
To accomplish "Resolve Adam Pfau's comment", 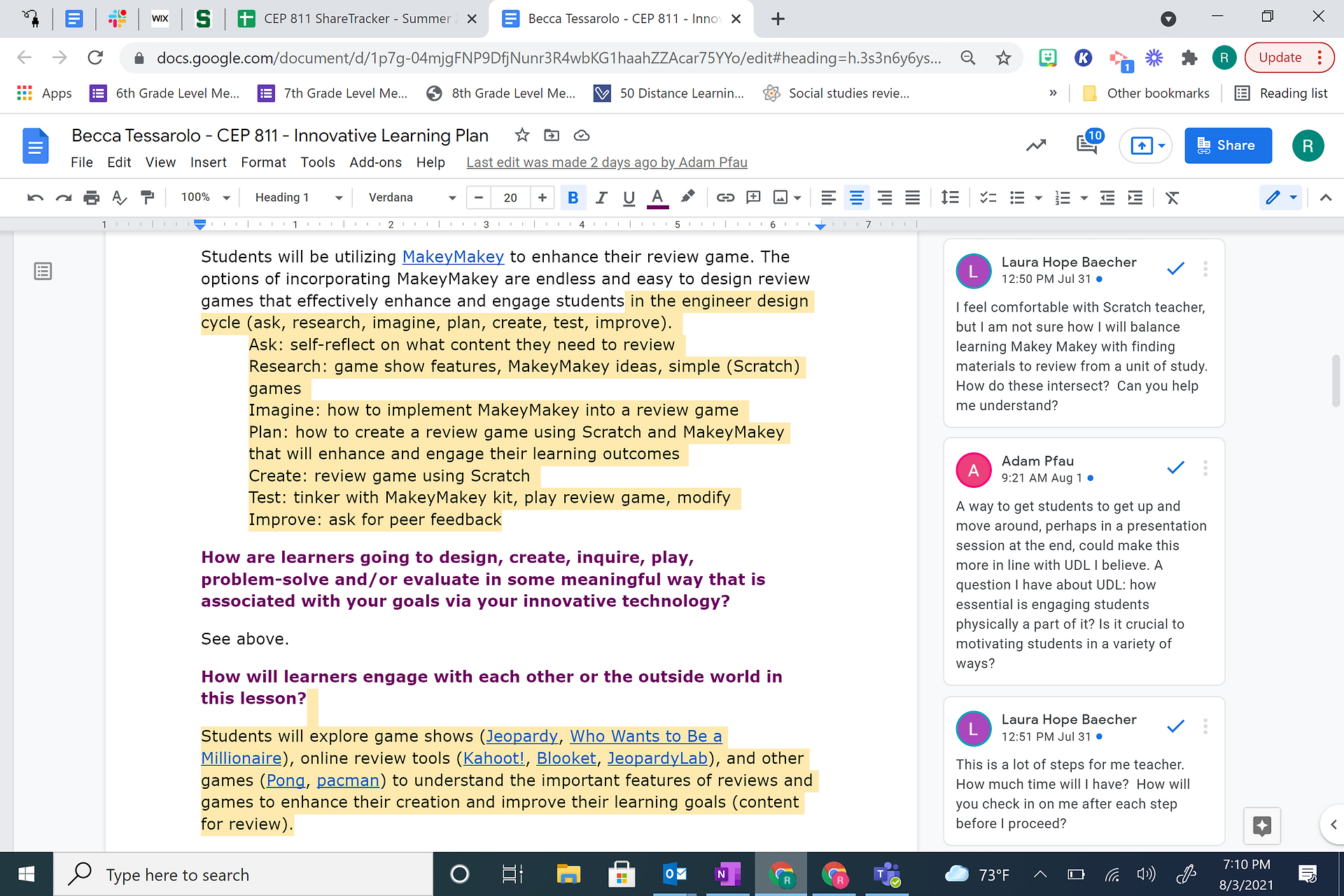I will click(1176, 468).
